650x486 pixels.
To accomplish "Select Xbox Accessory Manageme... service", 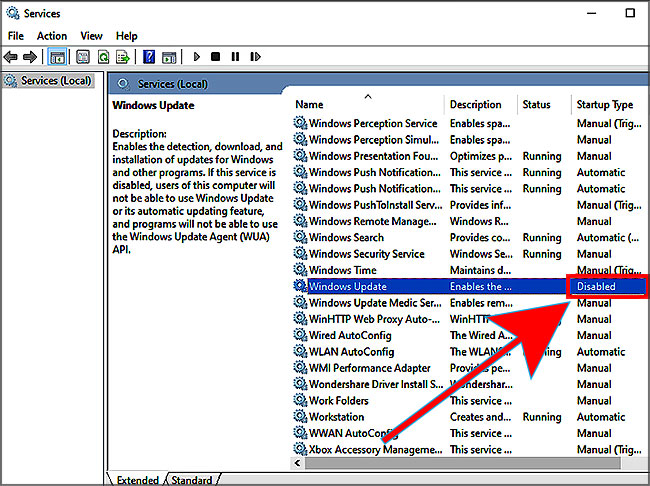I will 468,450.
